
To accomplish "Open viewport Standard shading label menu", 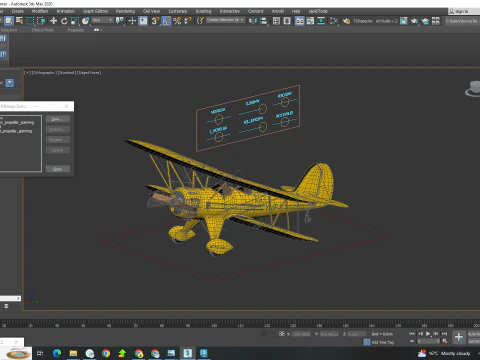I will pos(67,72).
